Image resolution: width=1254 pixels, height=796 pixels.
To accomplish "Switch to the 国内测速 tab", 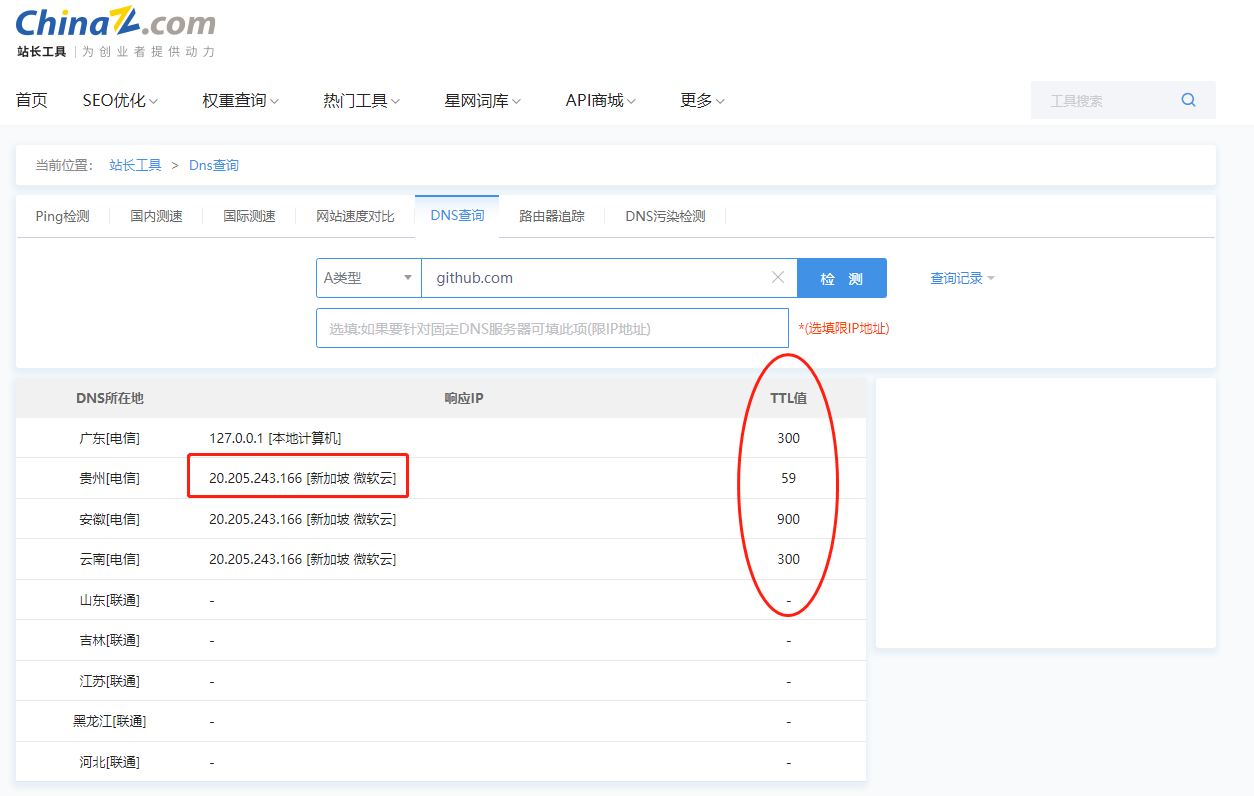I will [156, 216].
